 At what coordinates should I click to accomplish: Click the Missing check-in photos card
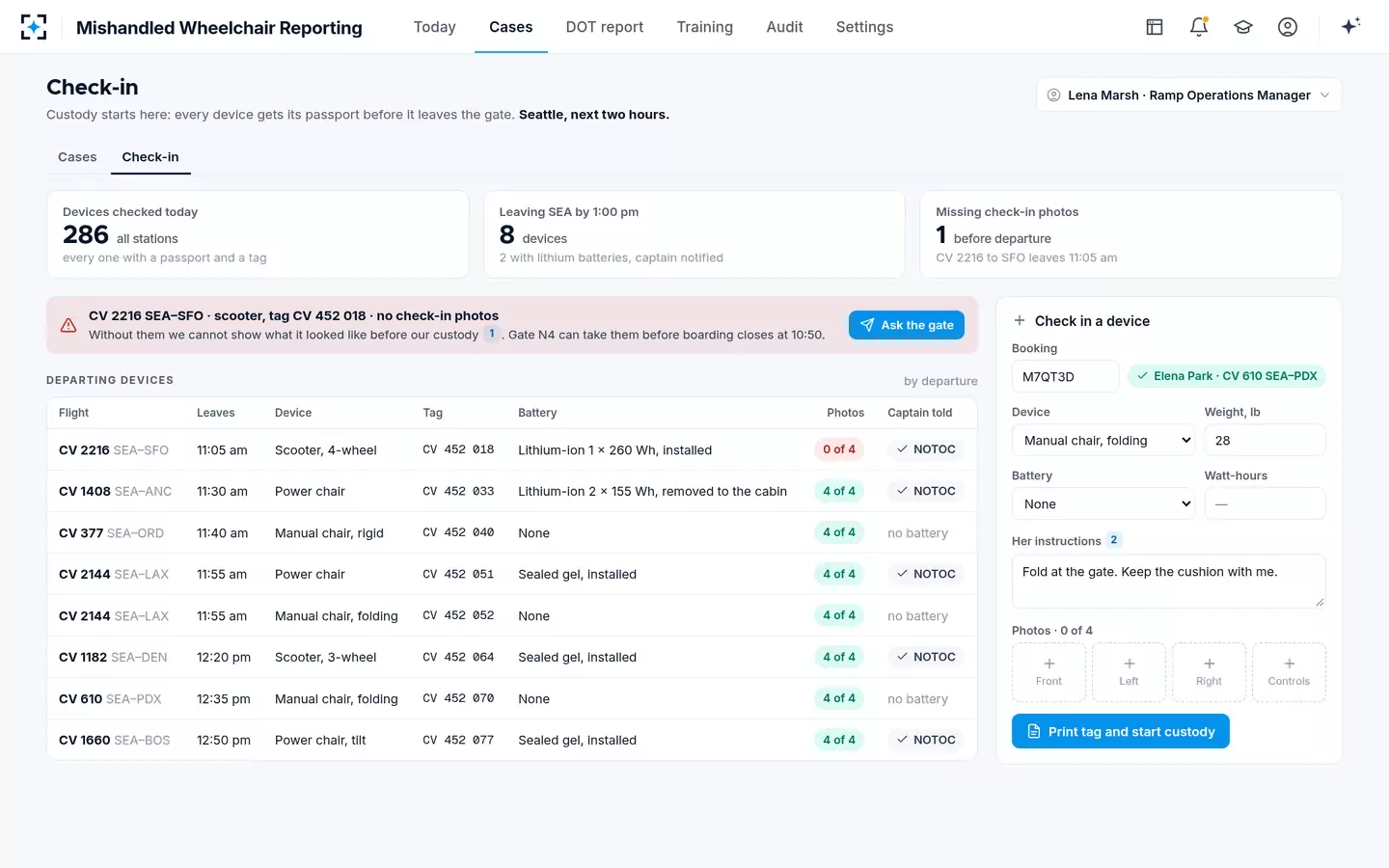[x=1130, y=234]
